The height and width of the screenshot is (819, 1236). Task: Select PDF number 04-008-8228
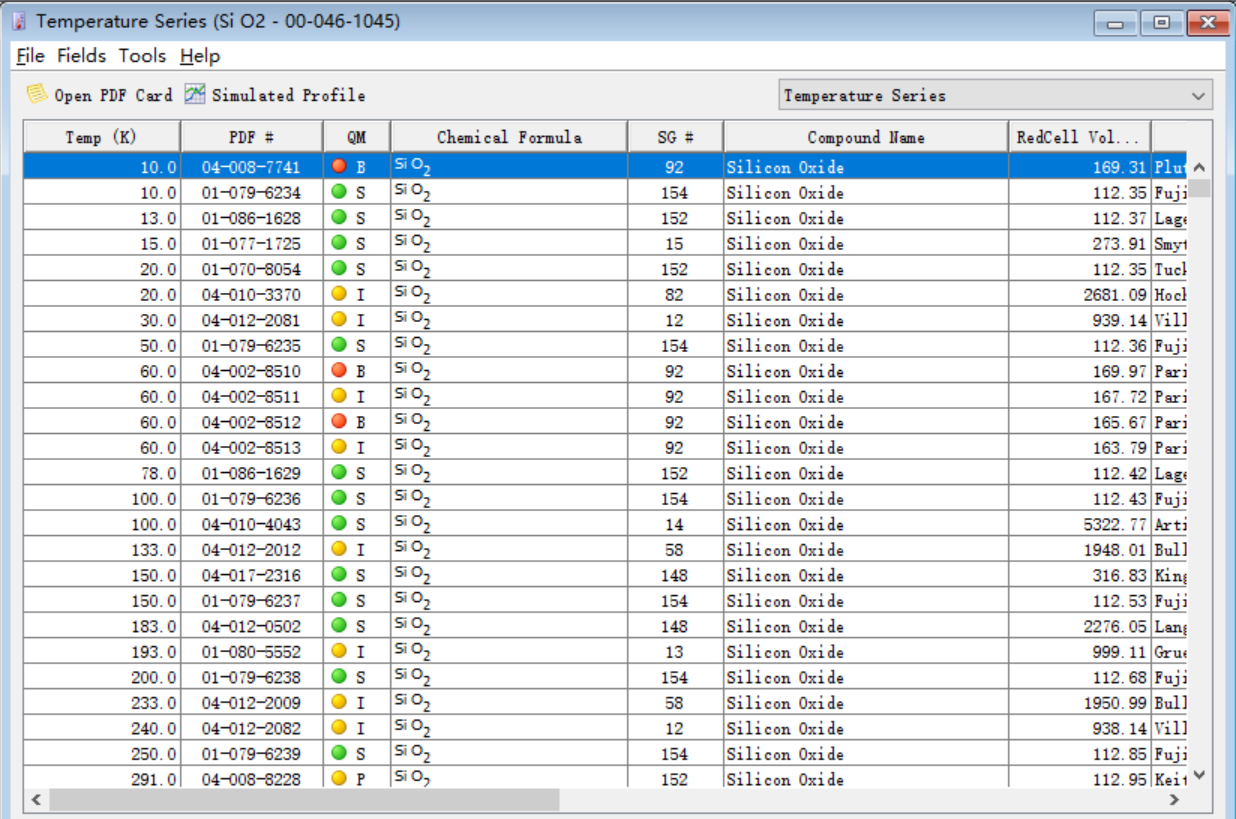pos(252,779)
